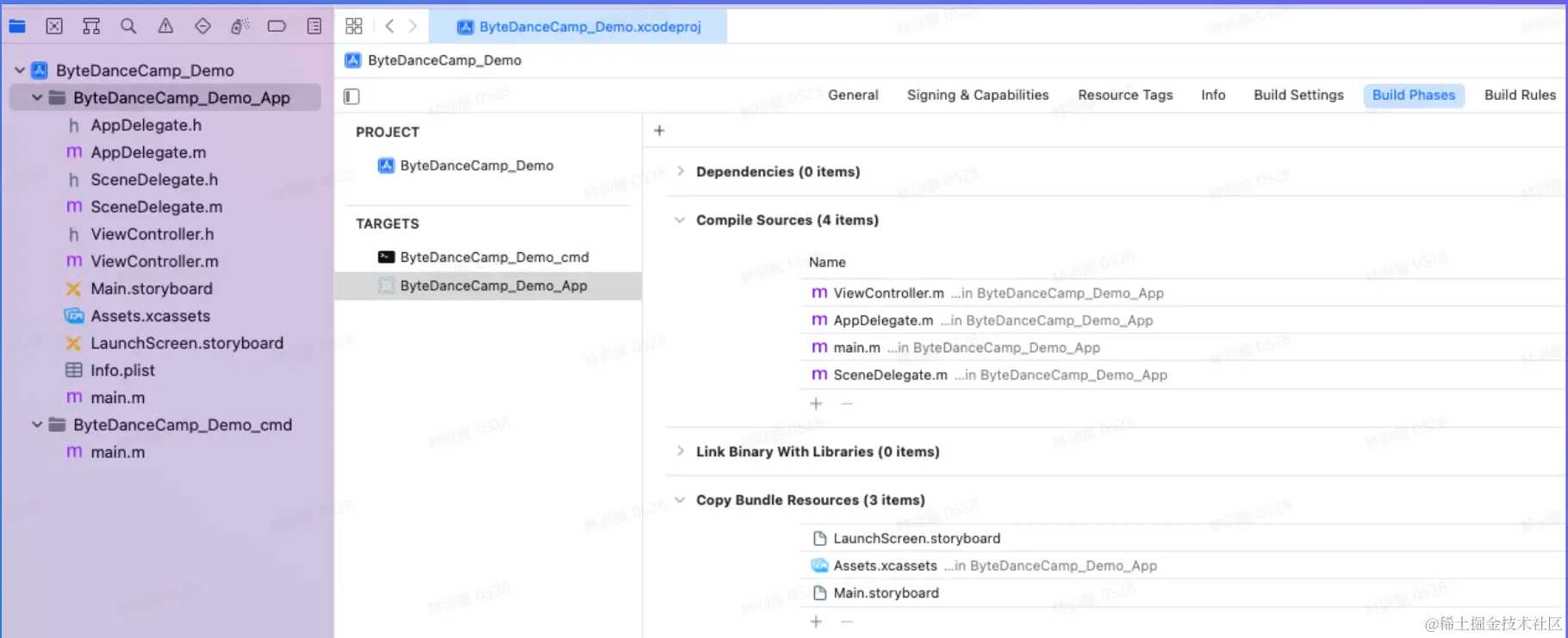The height and width of the screenshot is (638, 1568).
Task: Open Signing & Capabilities tab
Action: point(977,95)
